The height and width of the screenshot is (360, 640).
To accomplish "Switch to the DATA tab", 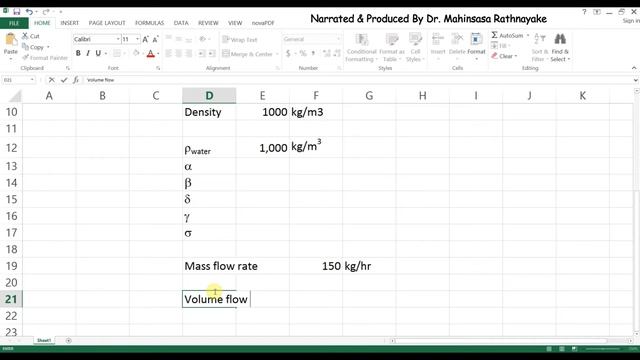I will pyautogui.click(x=181, y=23).
